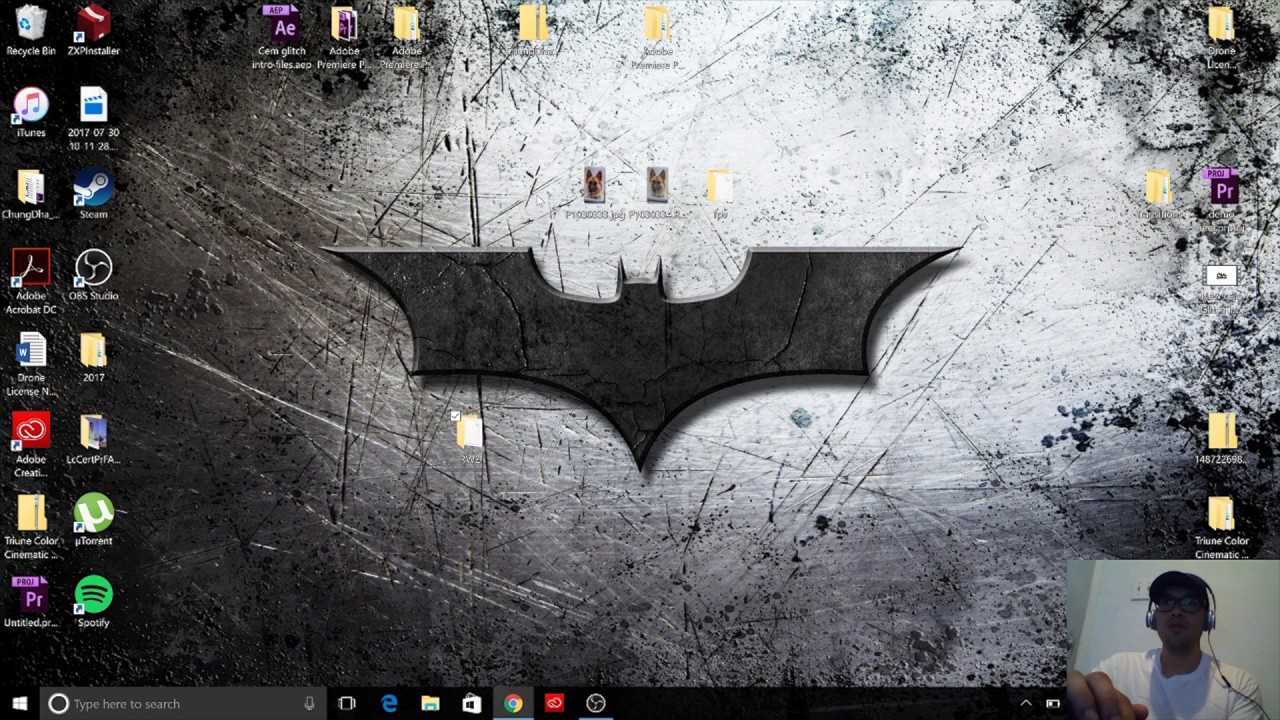Untick the checkbox on the highlighted desktop folder
1280x720 pixels.
click(455, 416)
